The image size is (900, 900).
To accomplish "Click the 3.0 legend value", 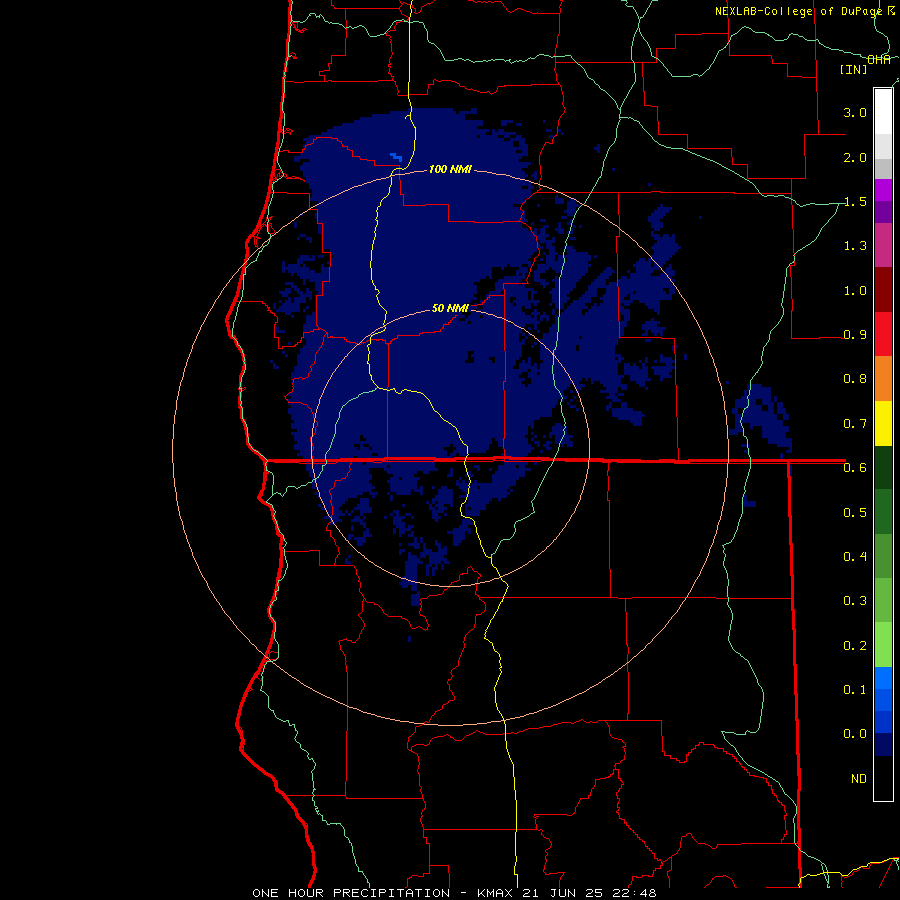I will tap(855, 112).
